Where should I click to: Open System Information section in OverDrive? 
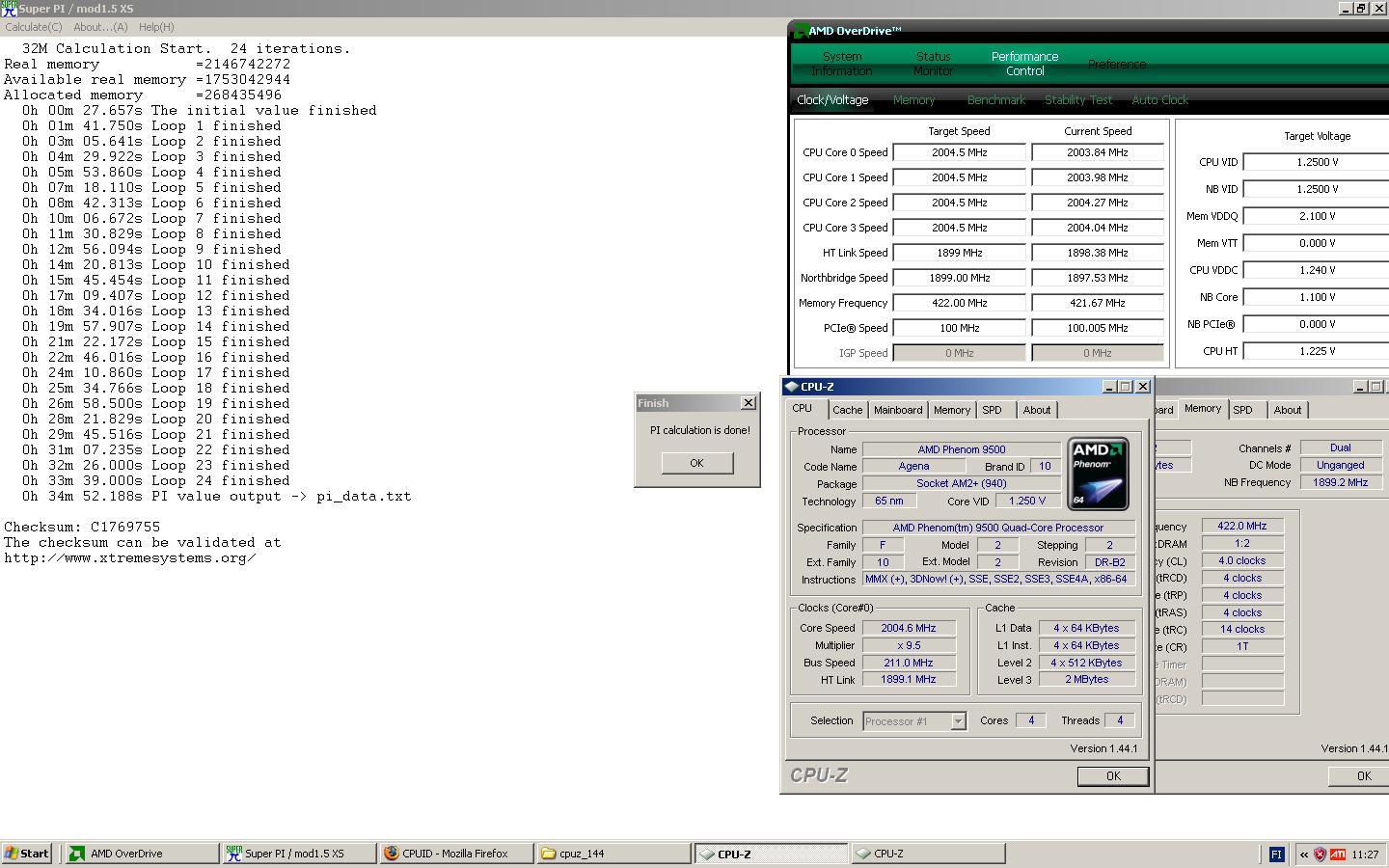[842, 64]
